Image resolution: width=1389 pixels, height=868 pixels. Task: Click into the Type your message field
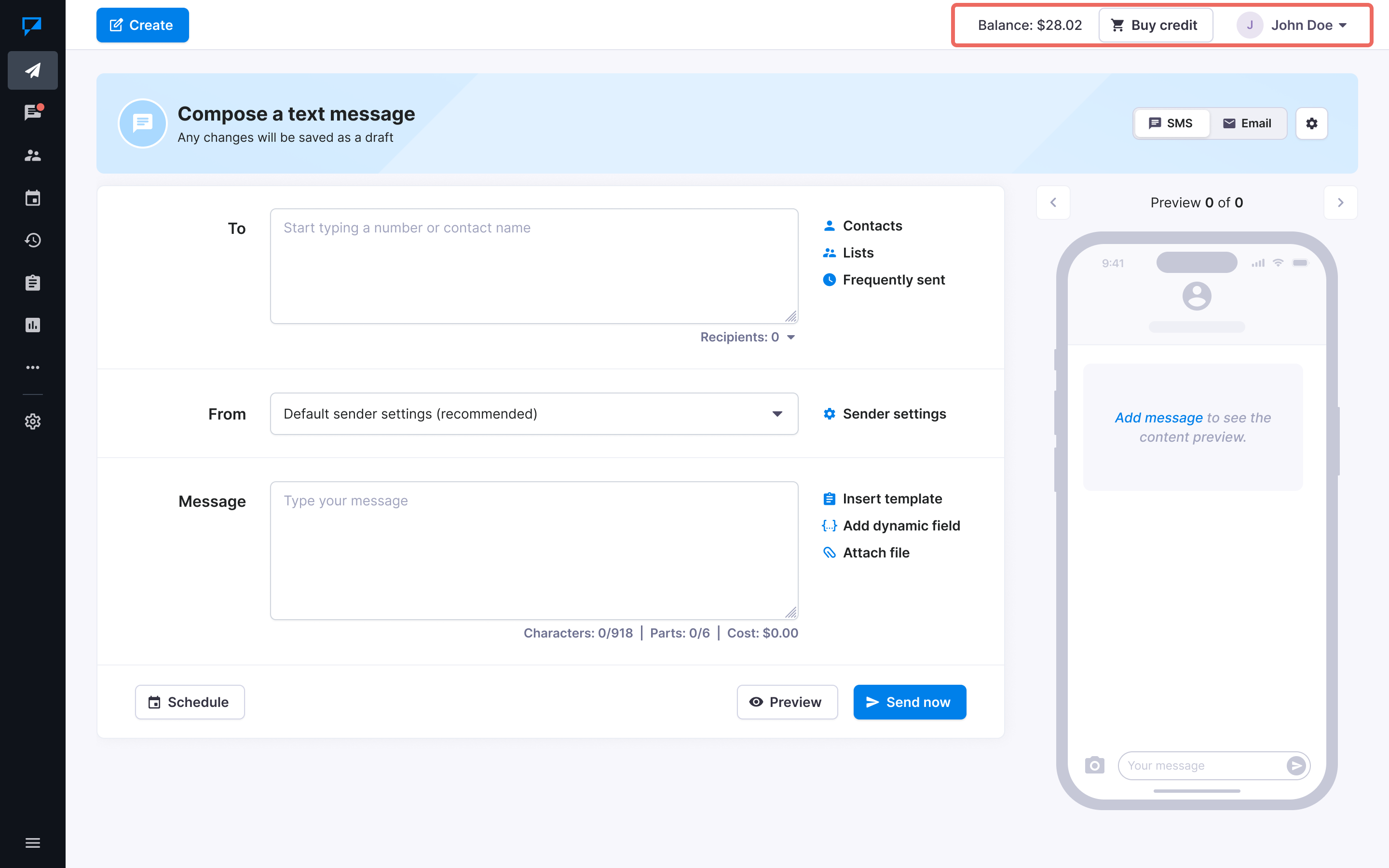click(533, 550)
